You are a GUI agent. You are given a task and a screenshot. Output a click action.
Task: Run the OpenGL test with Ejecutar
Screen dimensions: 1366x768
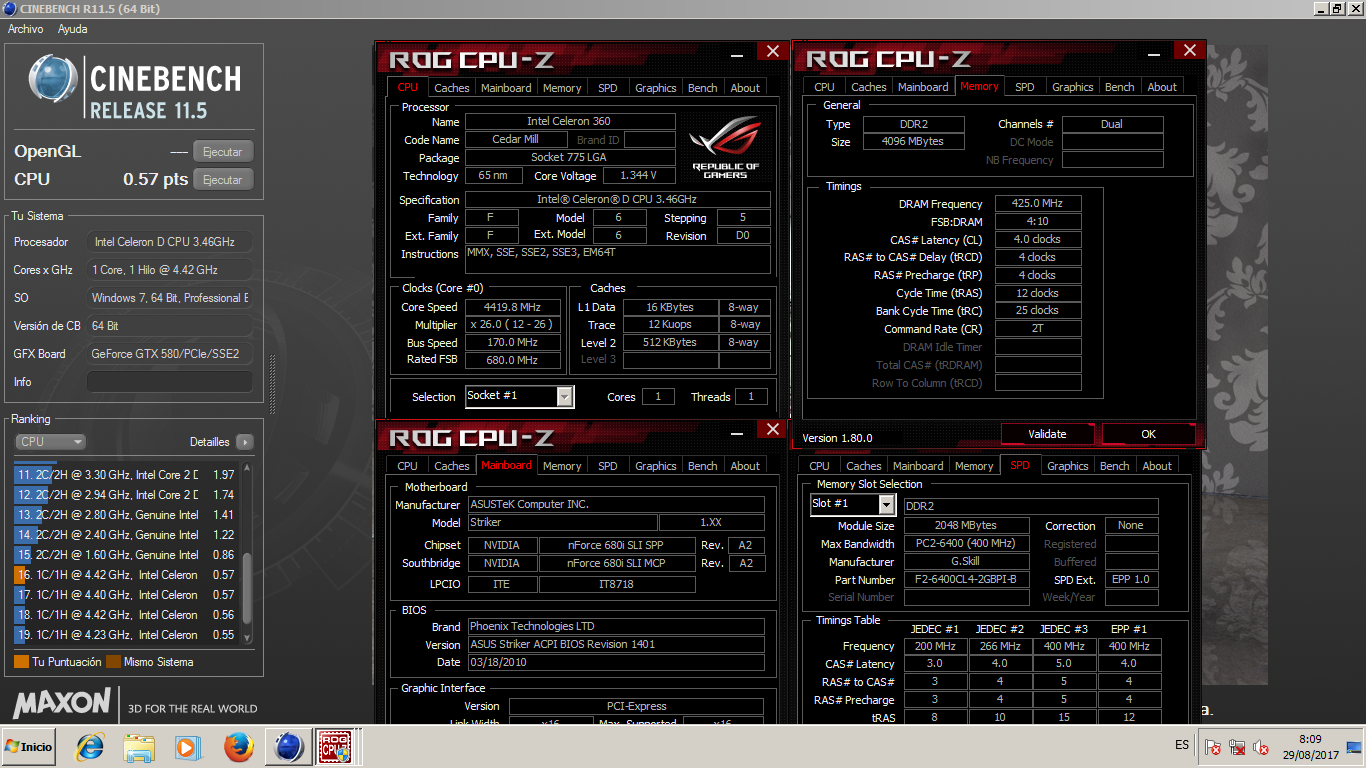click(223, 152)
